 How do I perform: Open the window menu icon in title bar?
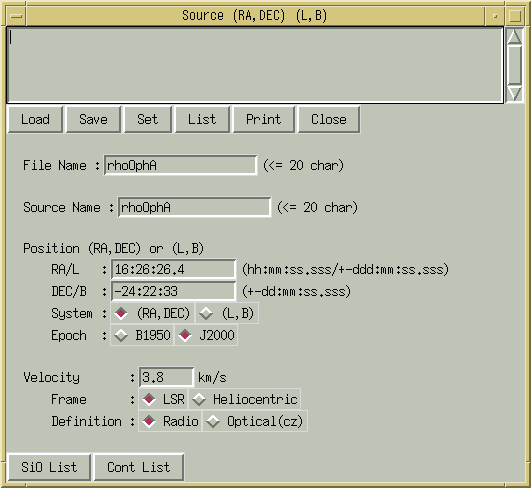point(16,16)
